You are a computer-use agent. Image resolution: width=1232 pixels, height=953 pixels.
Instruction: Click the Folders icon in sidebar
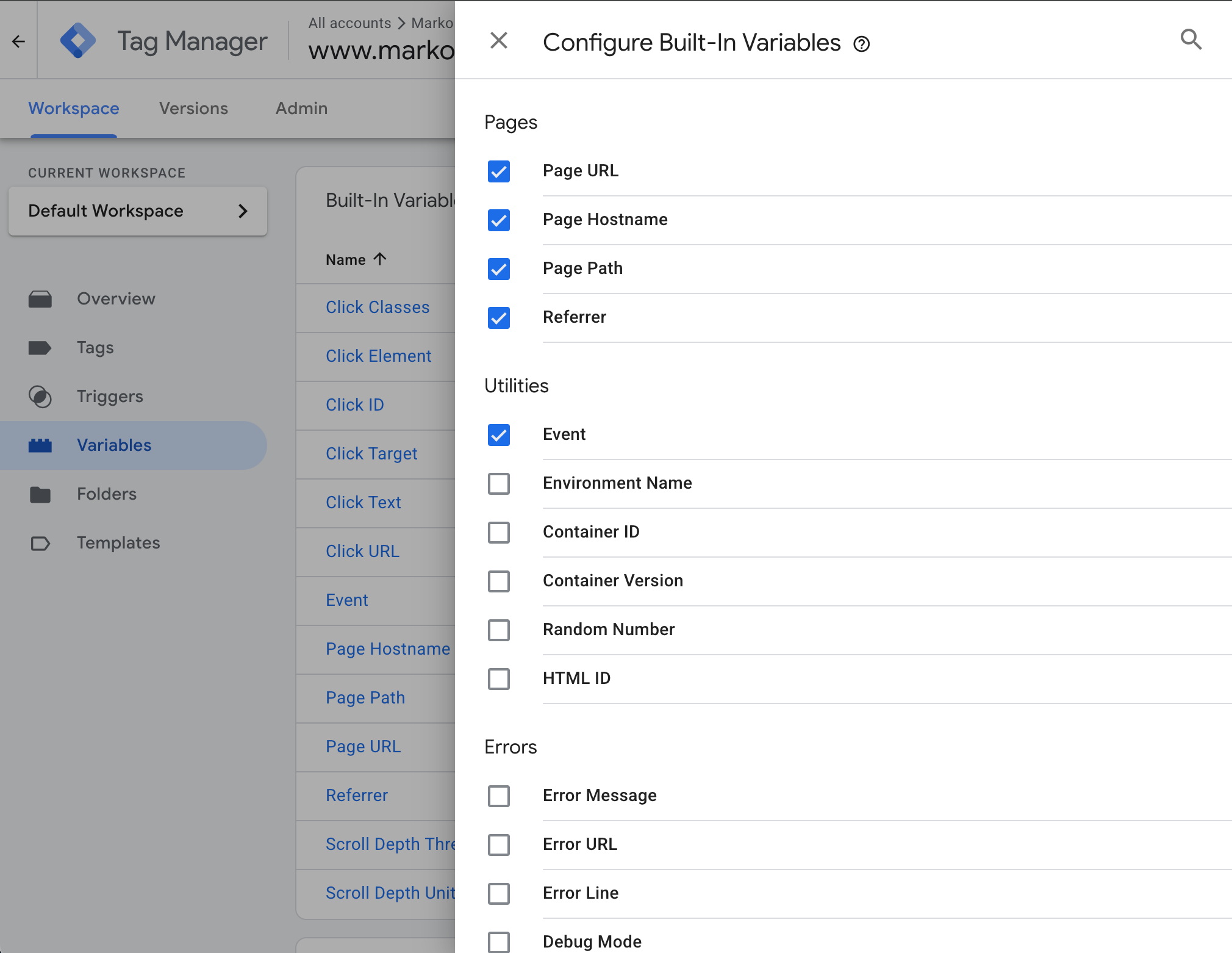click(x=40, y=494)
